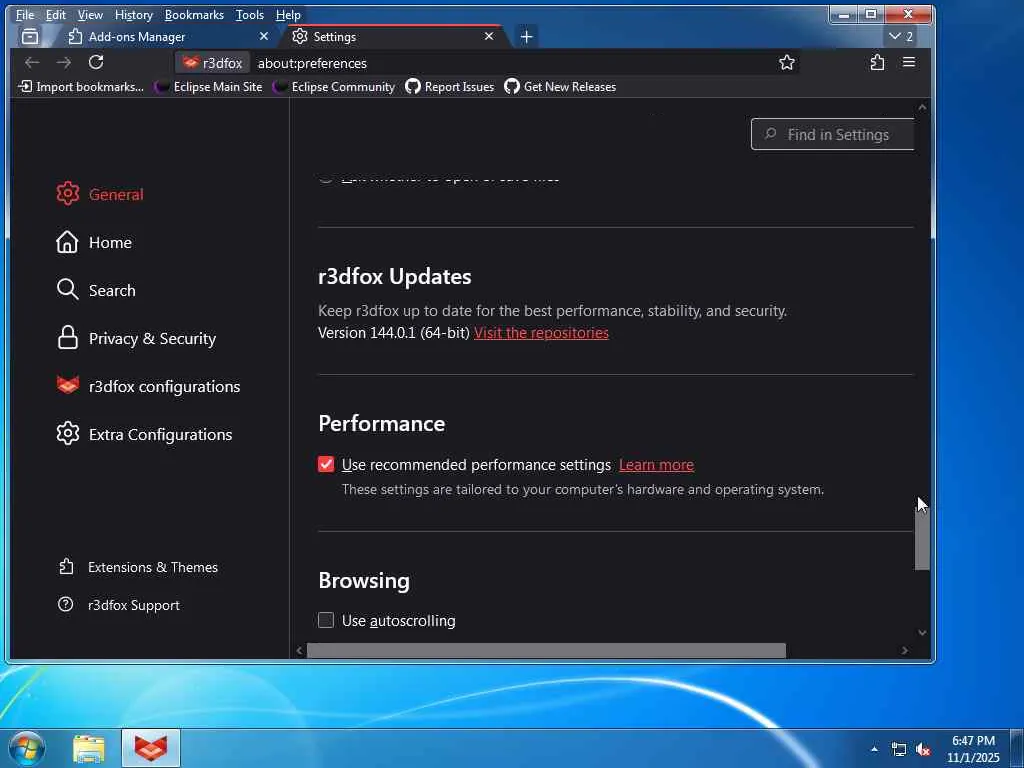
Task: Open Privacy & Security settings
Action: (136, 338)
